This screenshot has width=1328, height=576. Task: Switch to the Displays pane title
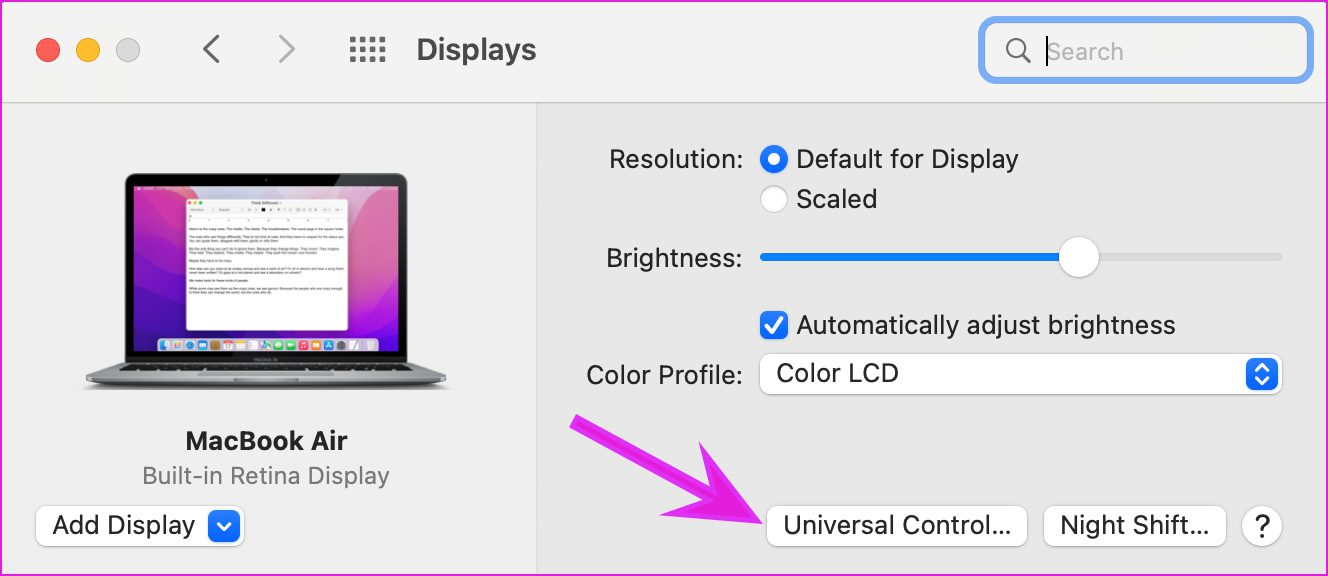[x=475, y=49]
